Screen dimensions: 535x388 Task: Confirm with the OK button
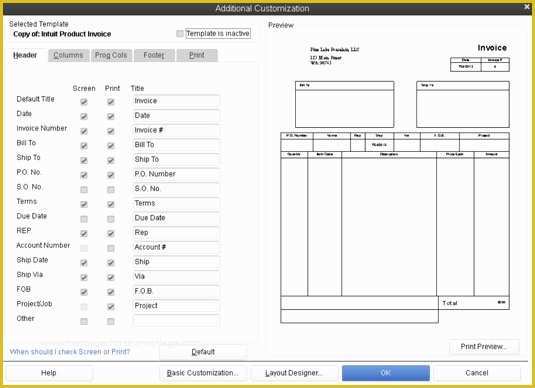[386, 373]
